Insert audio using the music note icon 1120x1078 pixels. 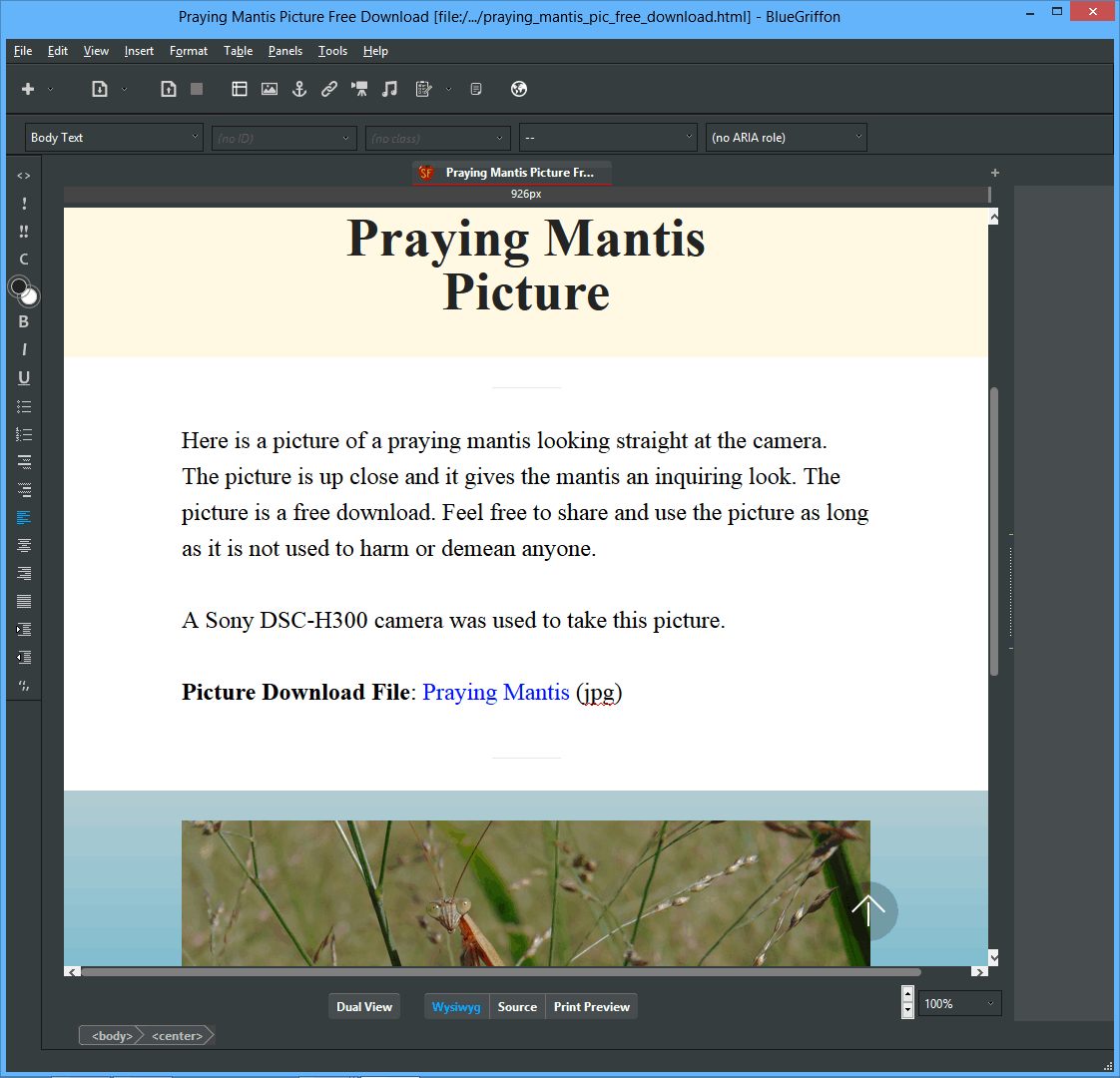point(389,89)
